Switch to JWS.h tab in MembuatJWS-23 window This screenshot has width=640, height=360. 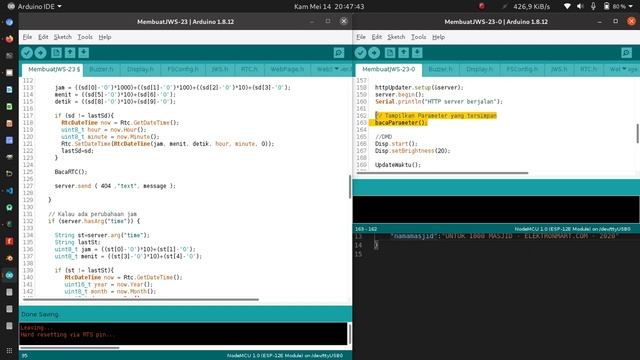pyautogui.click(x=220, y=69)
